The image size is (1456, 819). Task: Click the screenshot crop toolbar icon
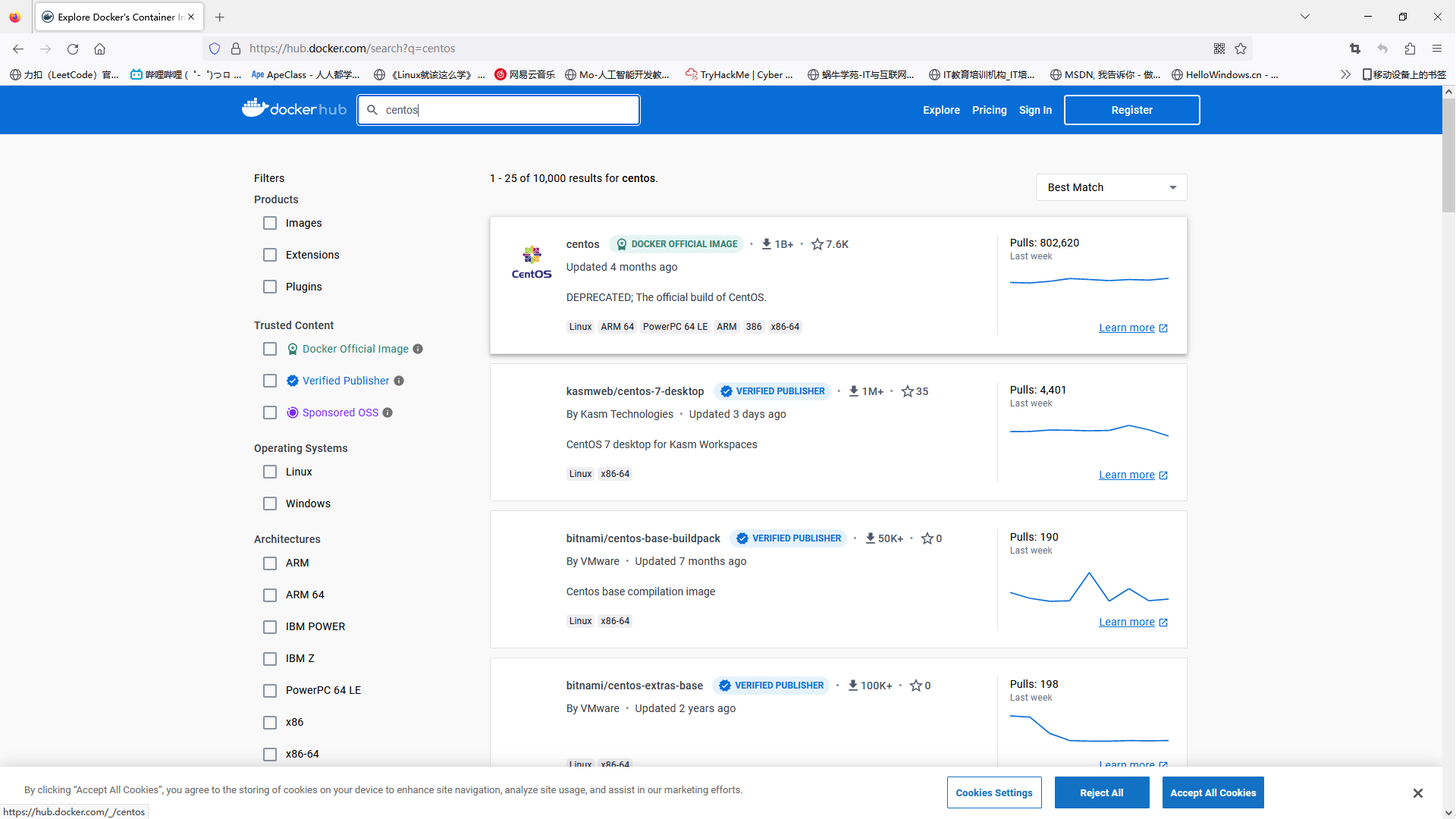click(x=1355, y=49)
